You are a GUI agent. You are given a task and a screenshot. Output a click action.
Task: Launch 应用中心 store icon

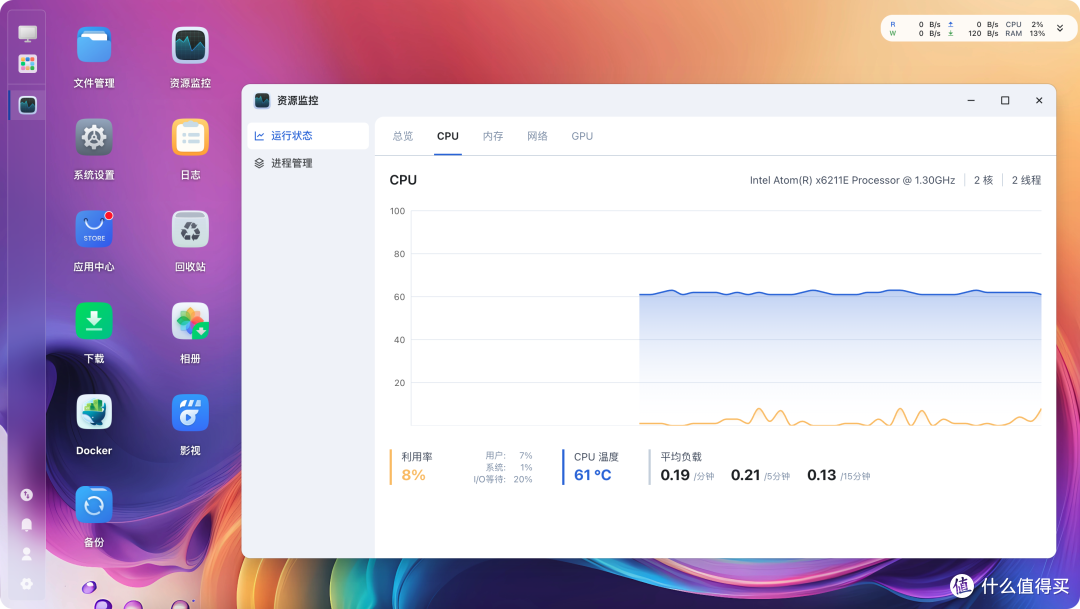point(94,229)
